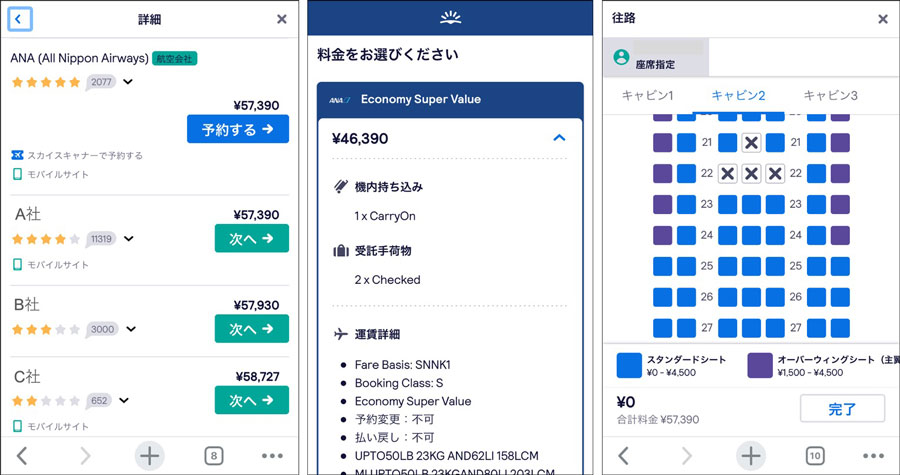
Task: Click the 予約する button for ANA
Action: (x=238, y=129)
